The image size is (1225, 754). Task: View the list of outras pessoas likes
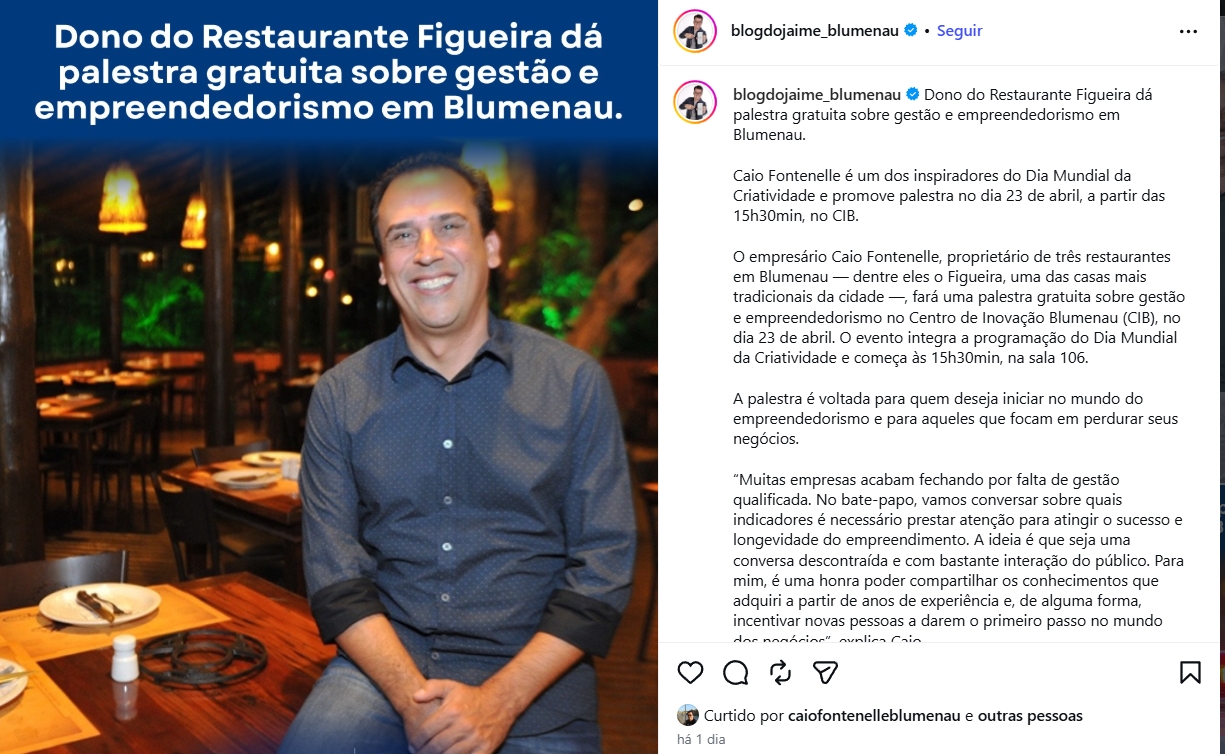pyautogui.click(x=1030, y=716)
